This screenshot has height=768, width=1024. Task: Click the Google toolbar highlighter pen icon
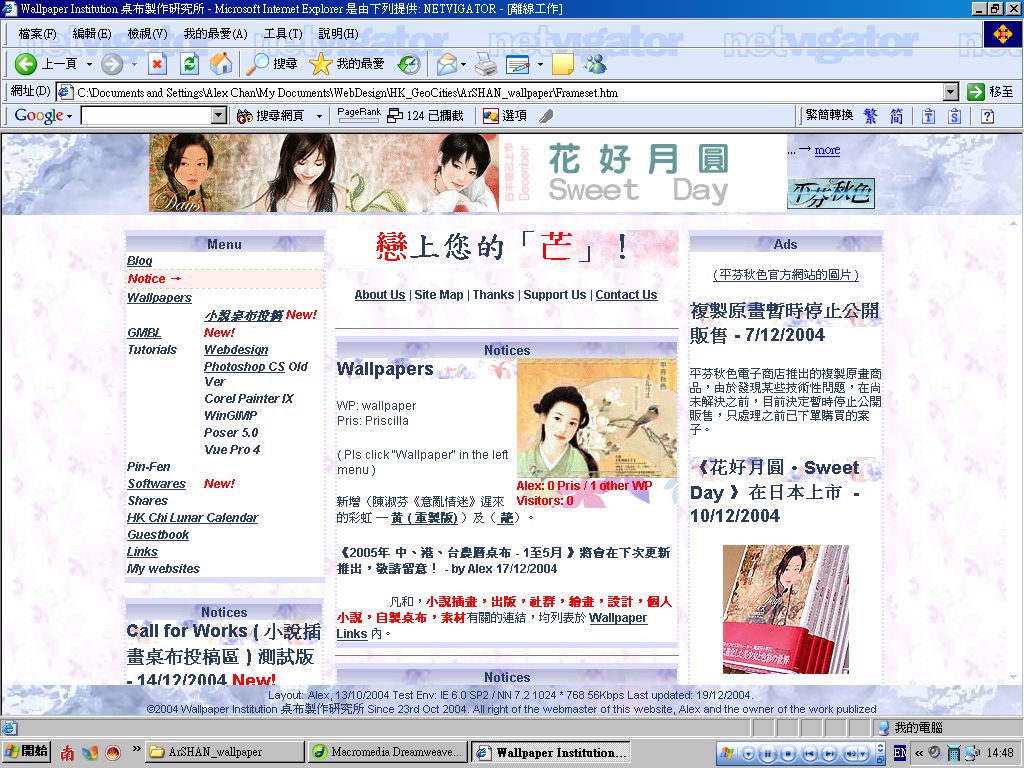click(x=546, y=116)
